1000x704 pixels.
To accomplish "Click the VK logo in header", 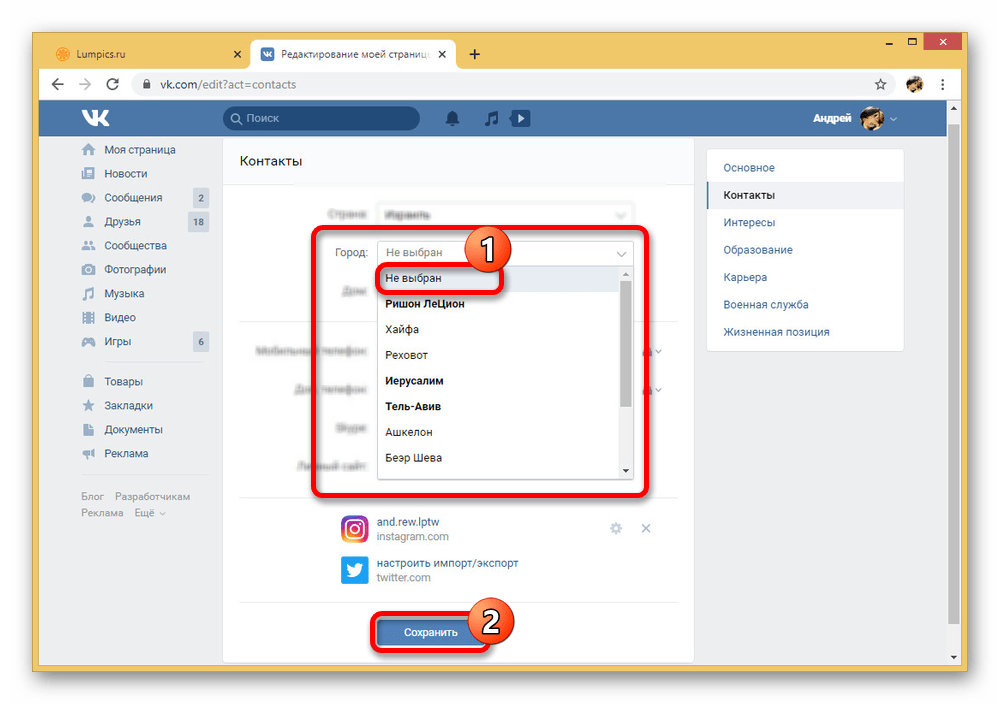I will pos(96,118).
